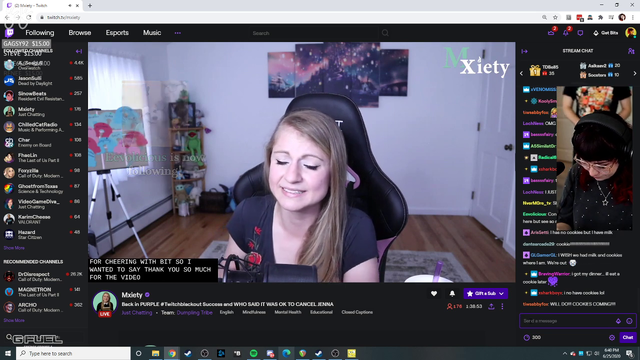Open KarimCheese's channel in the sidebar
This screenshot has height=360, width=640.
(x=44, y=219)
